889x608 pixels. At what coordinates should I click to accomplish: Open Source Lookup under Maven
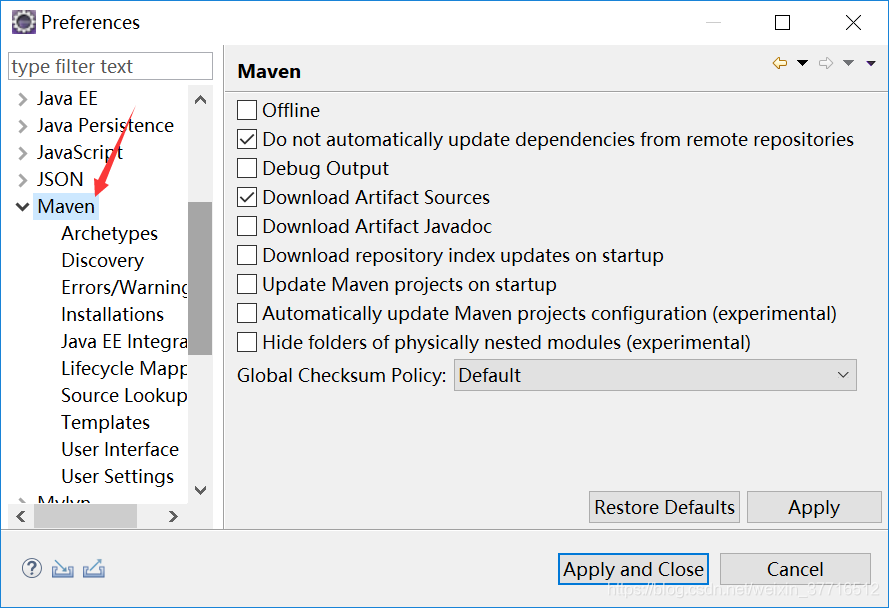pos(124,395)
